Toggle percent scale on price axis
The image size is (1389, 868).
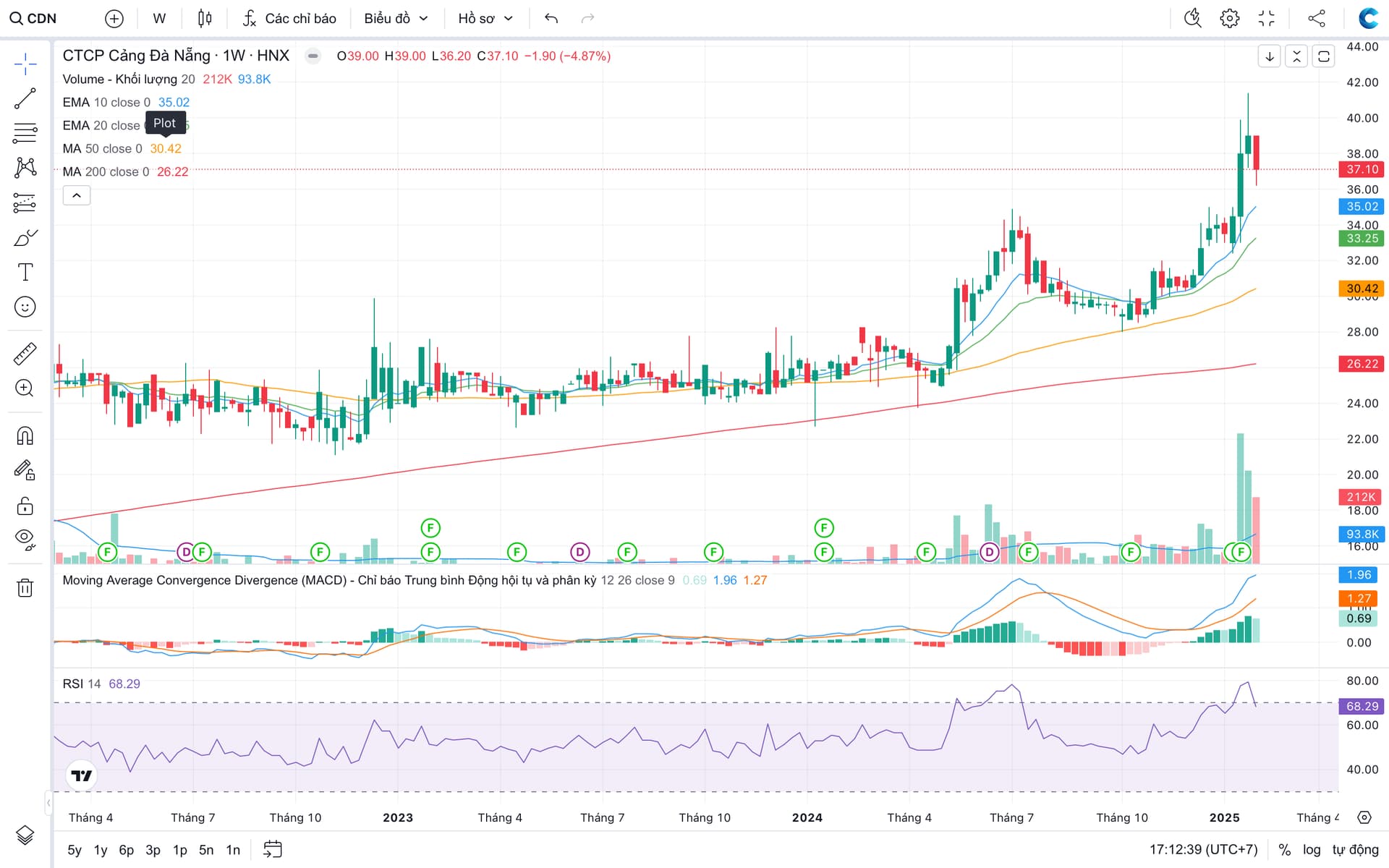[1285, 849]
